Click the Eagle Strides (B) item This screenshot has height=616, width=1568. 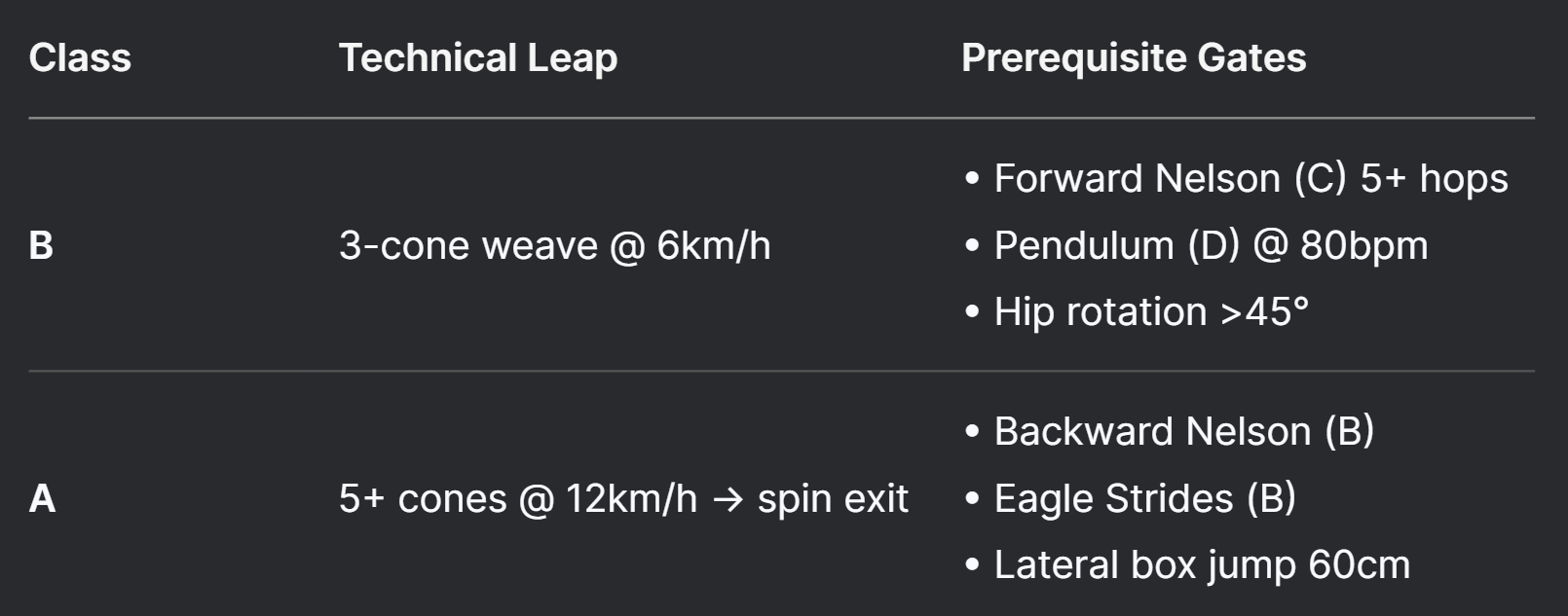tap(1144, 498)
